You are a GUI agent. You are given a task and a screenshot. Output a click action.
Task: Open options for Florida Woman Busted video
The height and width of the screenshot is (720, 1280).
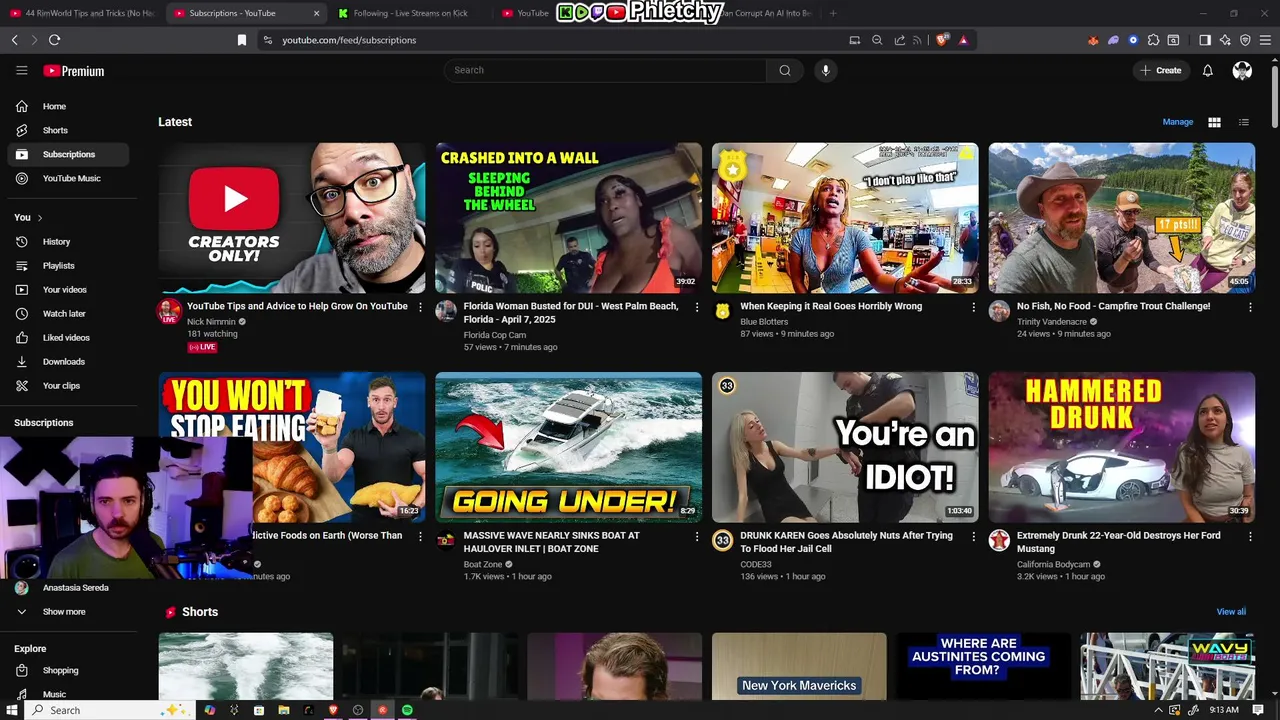[697, 307]
